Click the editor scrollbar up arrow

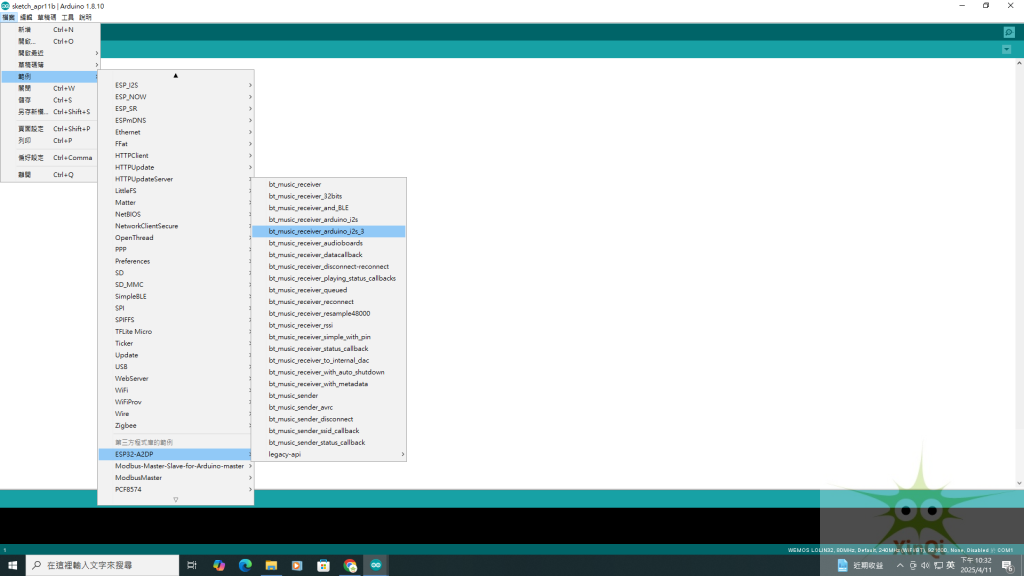(1019, 63)
